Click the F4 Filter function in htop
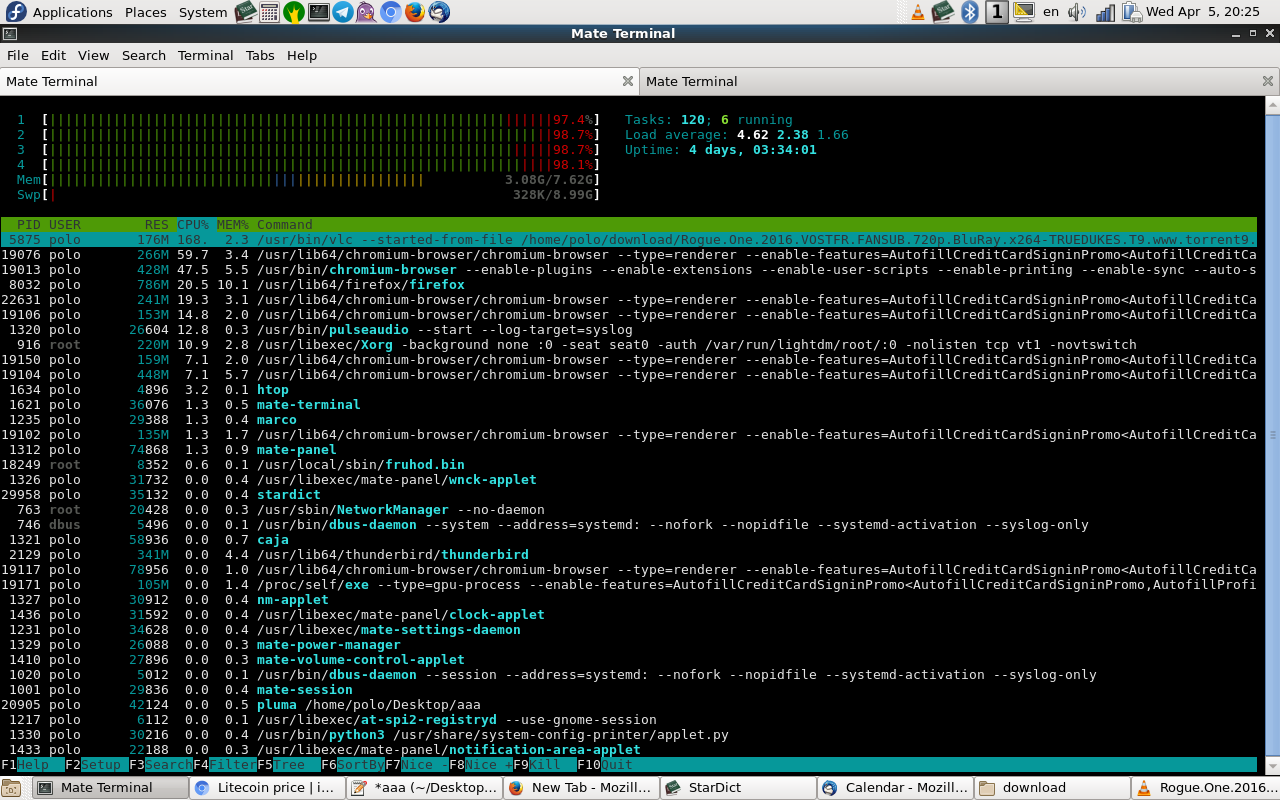 pos(225,765)
